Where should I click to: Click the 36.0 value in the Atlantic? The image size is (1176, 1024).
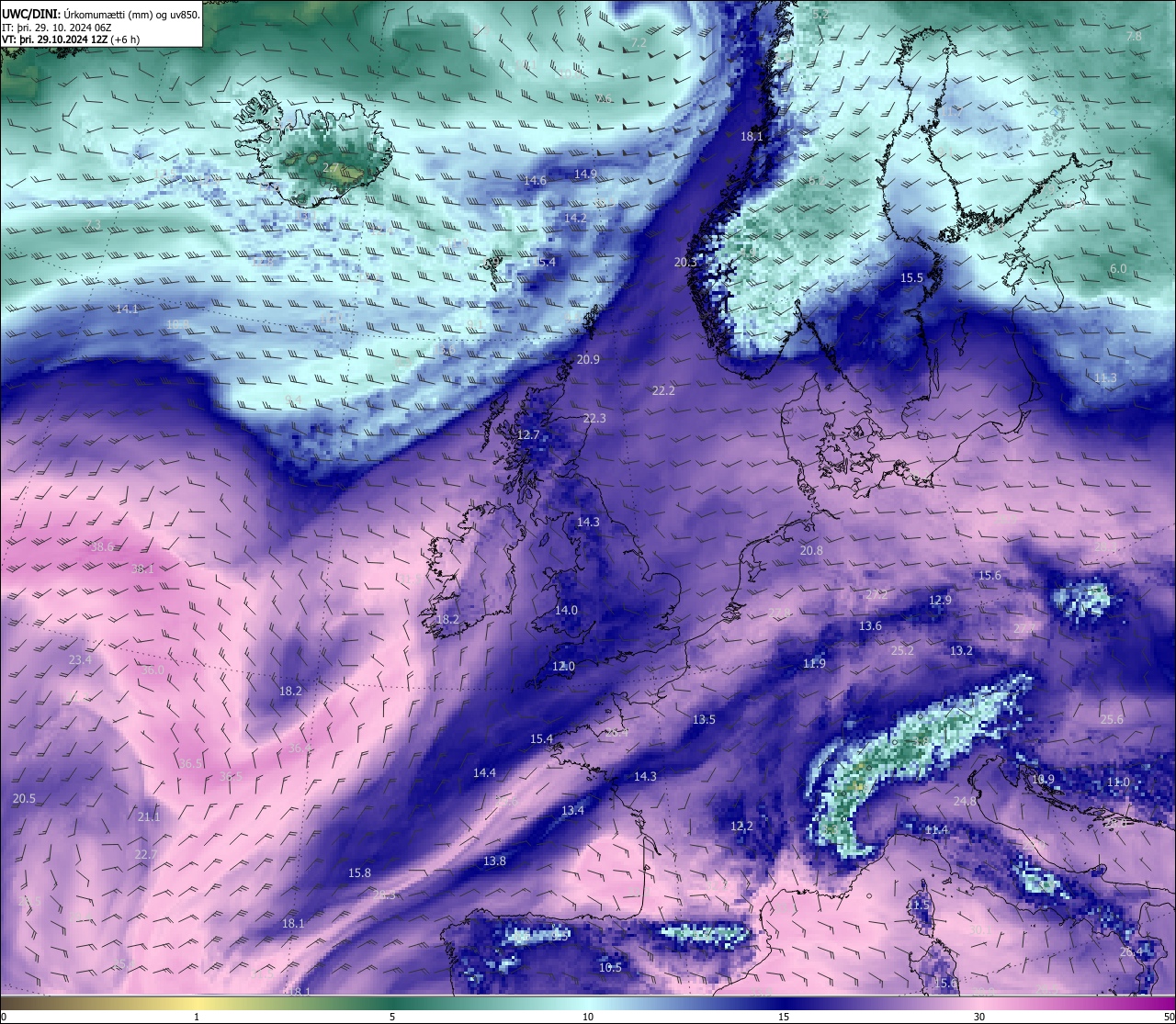(x=153, y=670)
